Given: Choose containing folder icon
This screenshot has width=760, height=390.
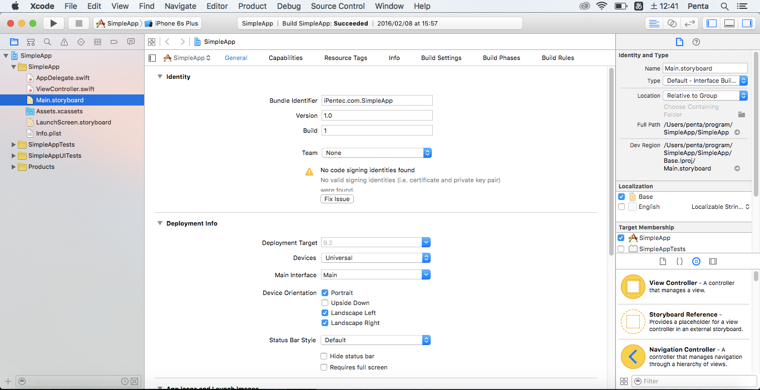Looking at the screenshot, I should [741, 114].
